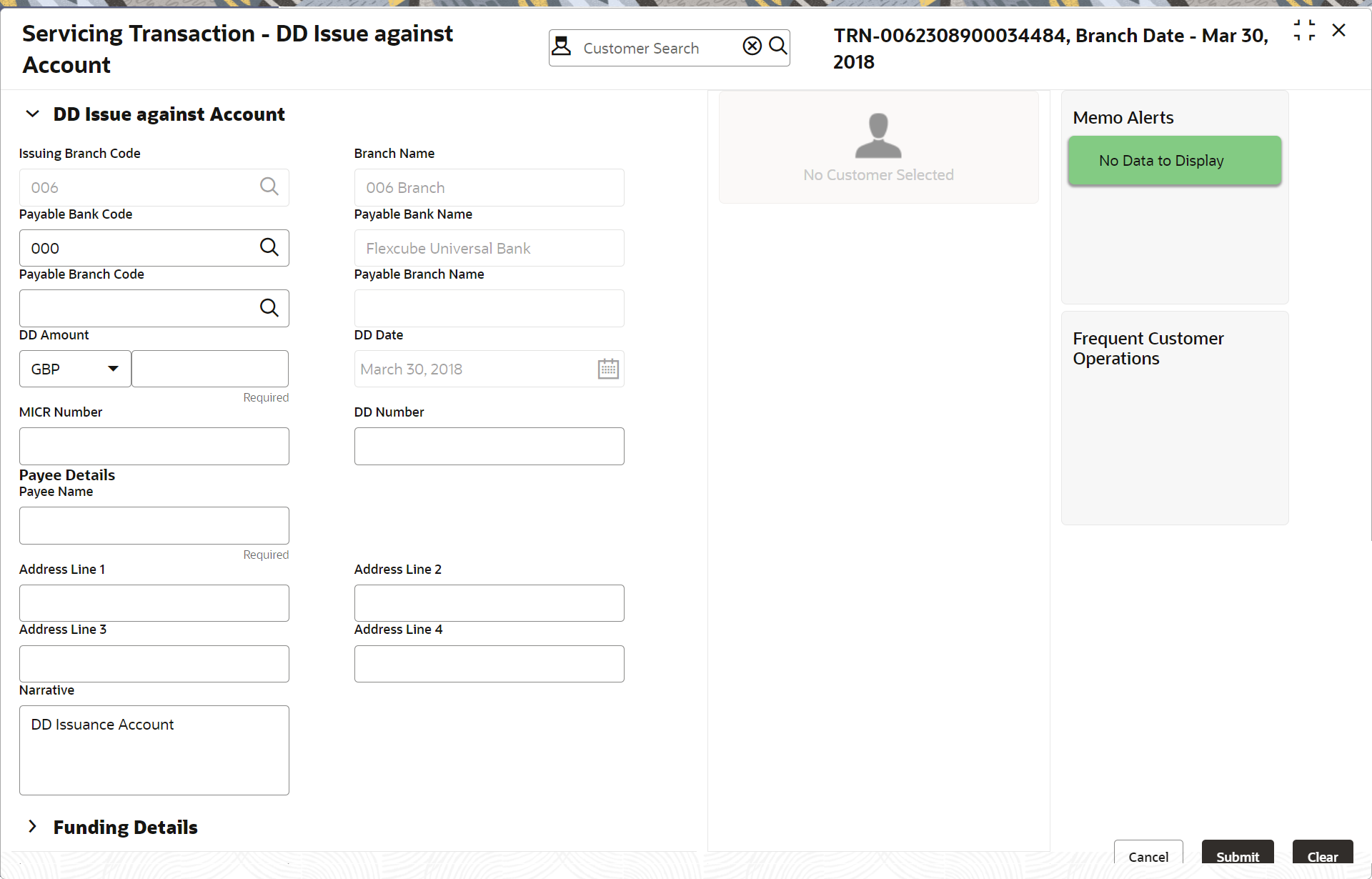
Task: Clear the customer search with X-circle icon
Action: (752, 46)
